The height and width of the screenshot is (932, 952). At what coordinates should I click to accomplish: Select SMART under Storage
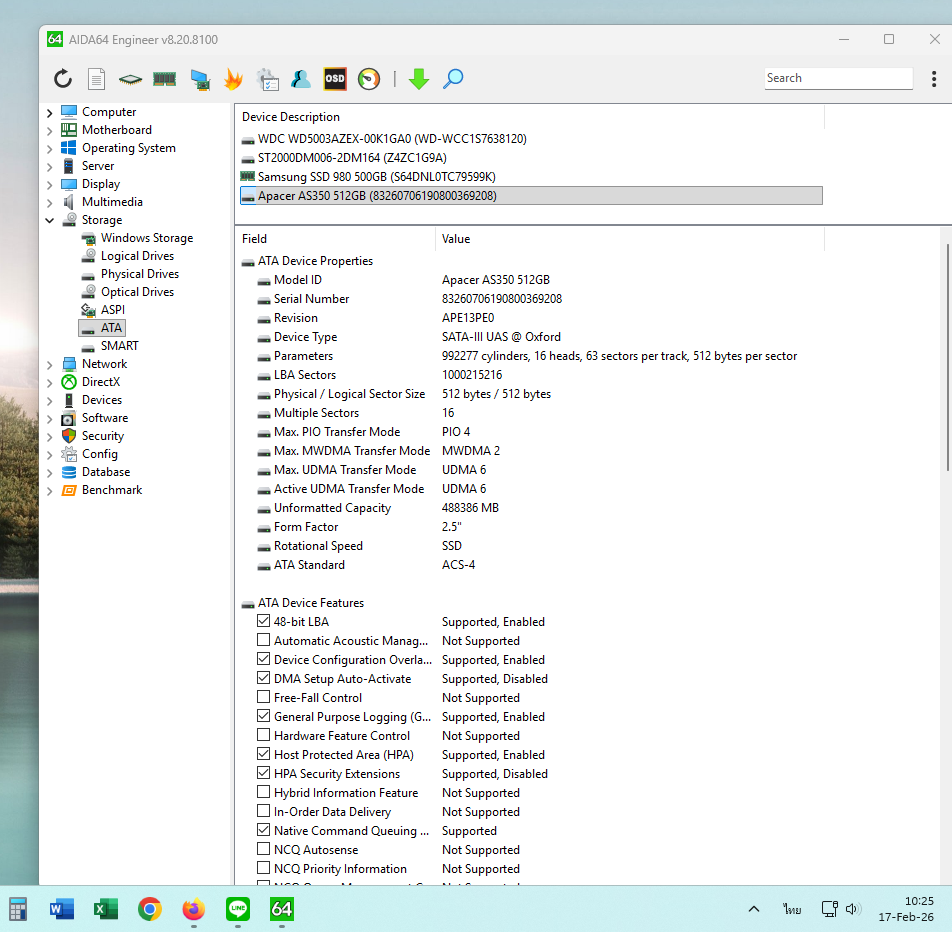pos(119,346)
